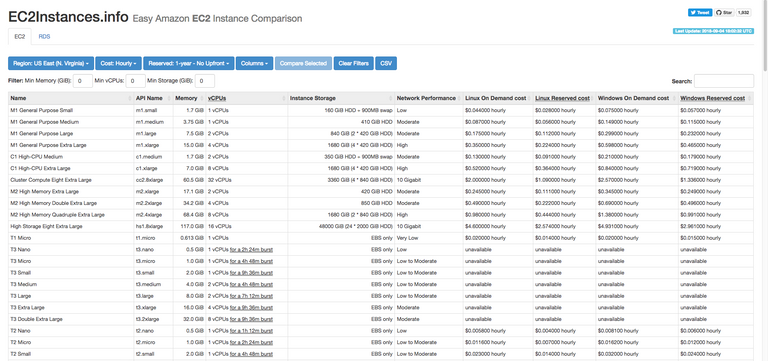Select M2 High Memory Quadruple Extra Large row
The image size is (768, 361).
pos(381,215)
